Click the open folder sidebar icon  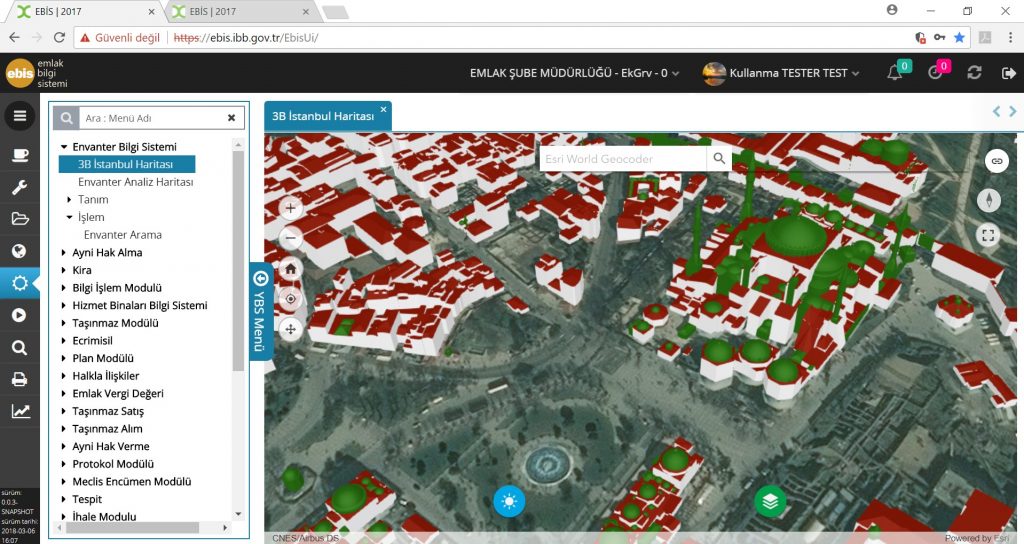(x=20, y=219)
